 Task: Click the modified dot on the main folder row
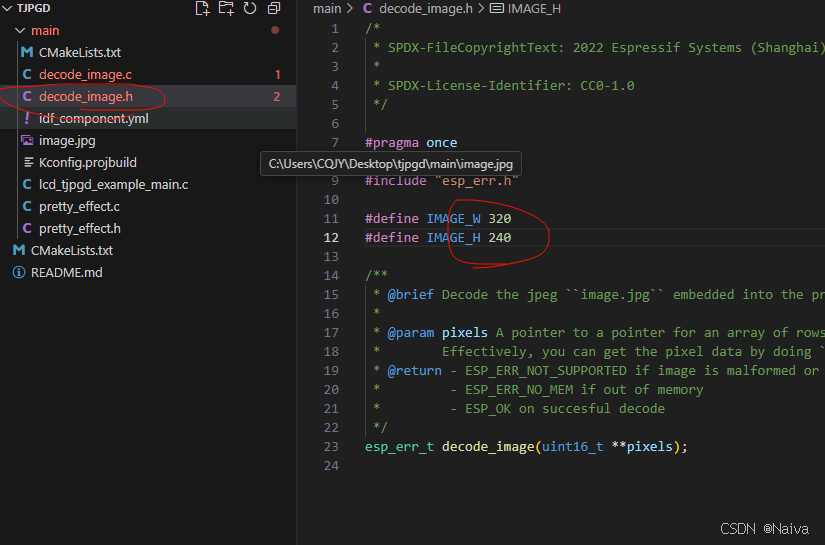click(x=275, y=31)
